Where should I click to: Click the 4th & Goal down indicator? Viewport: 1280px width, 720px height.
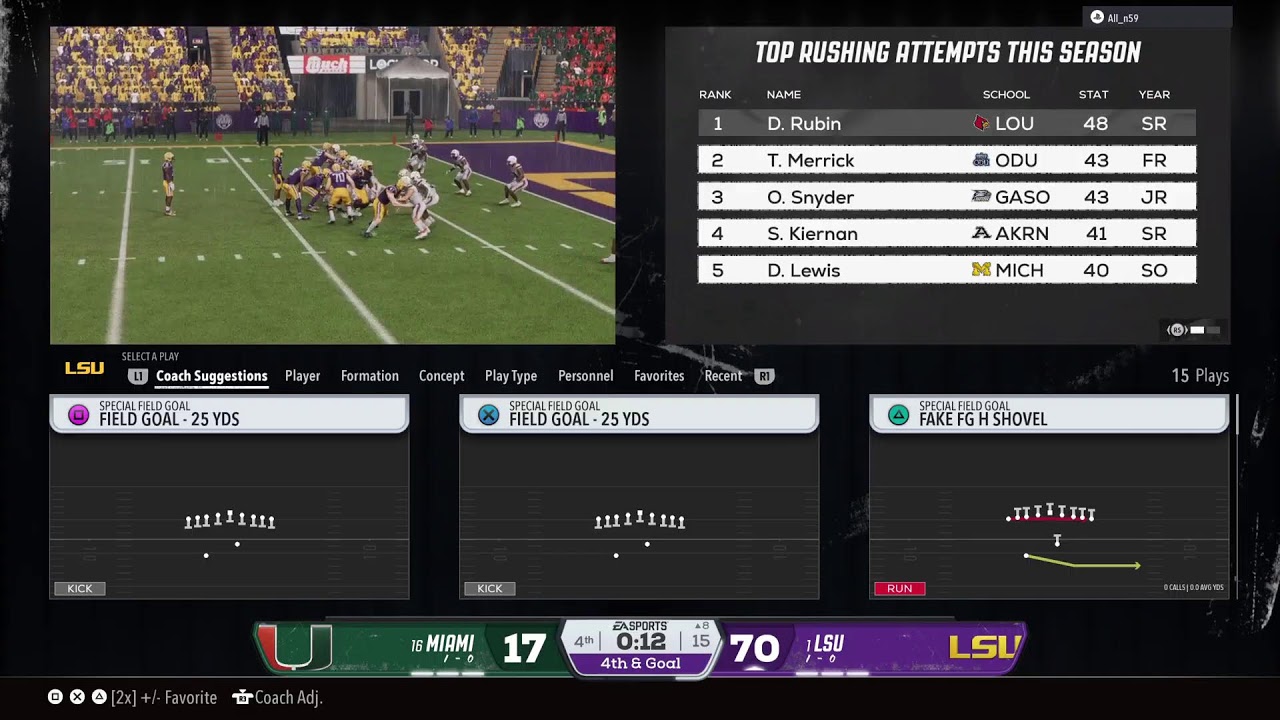pyautogui.click(x=640, y=663)
